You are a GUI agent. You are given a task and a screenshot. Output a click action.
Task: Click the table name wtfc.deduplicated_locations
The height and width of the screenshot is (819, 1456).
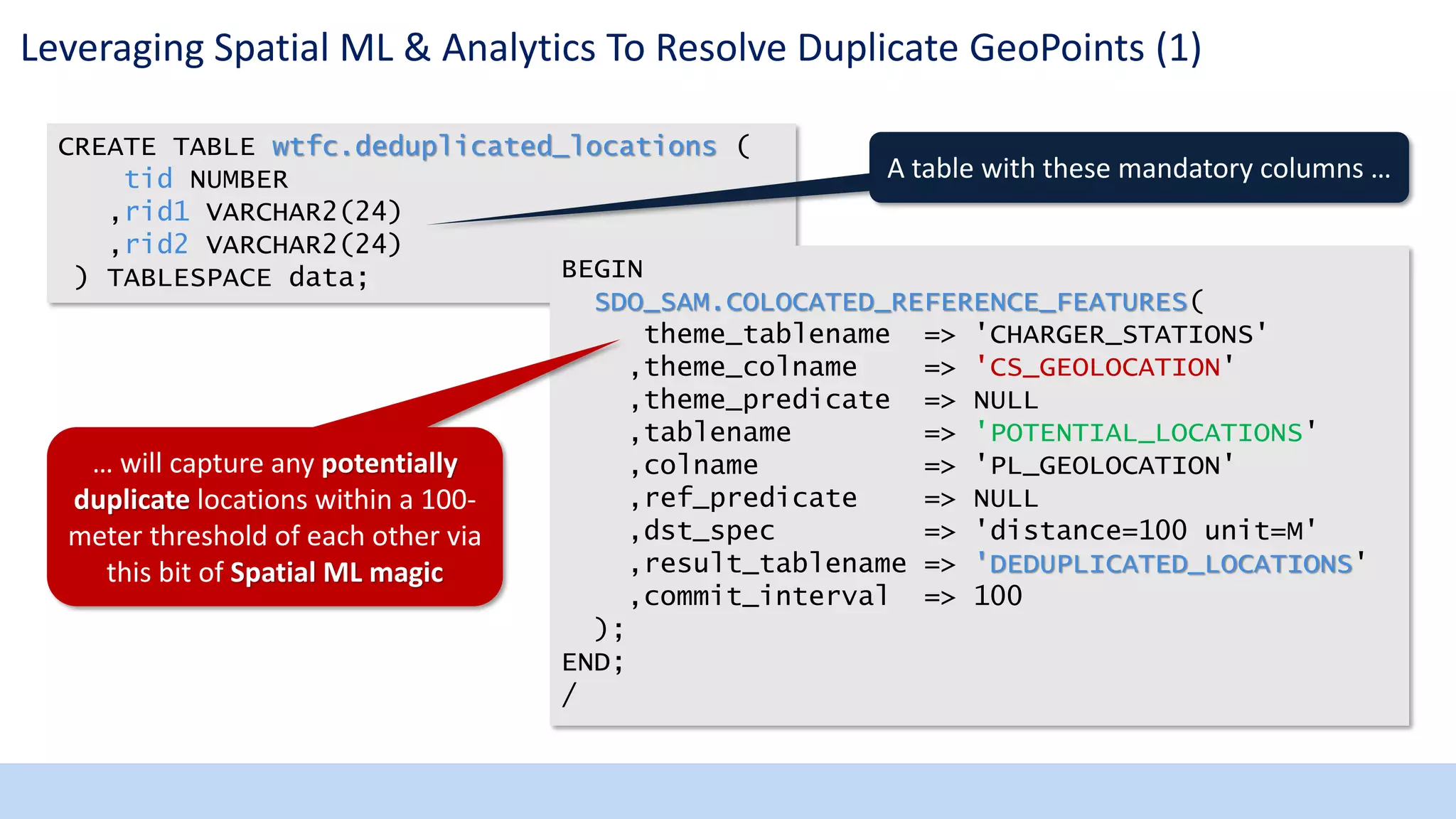(494, 146)
